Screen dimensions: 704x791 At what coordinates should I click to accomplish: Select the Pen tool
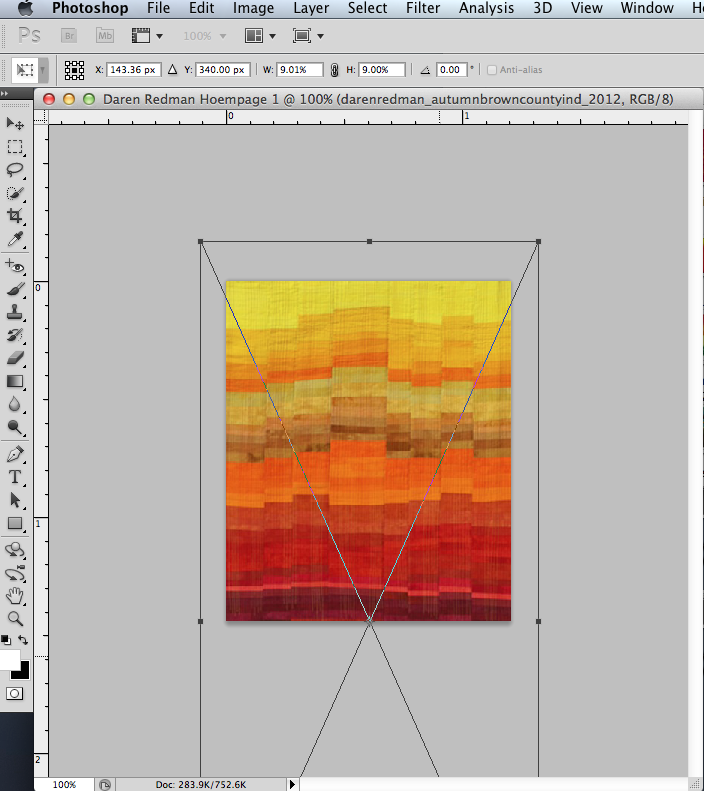click(x=15, y=454)
